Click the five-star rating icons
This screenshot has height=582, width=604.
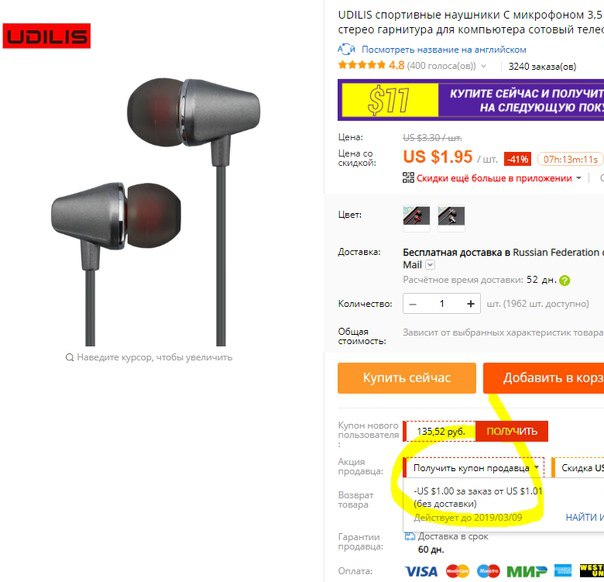(x=362, y=65)
